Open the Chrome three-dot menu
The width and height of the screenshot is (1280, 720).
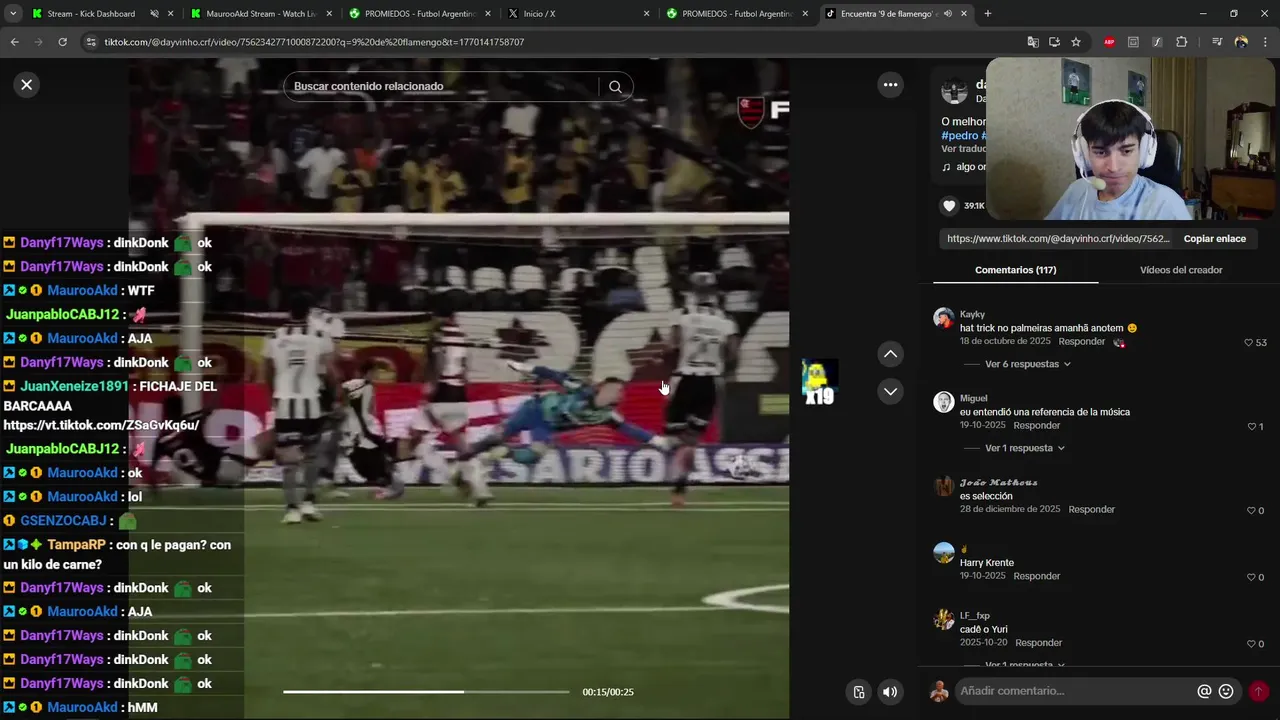1265,42
